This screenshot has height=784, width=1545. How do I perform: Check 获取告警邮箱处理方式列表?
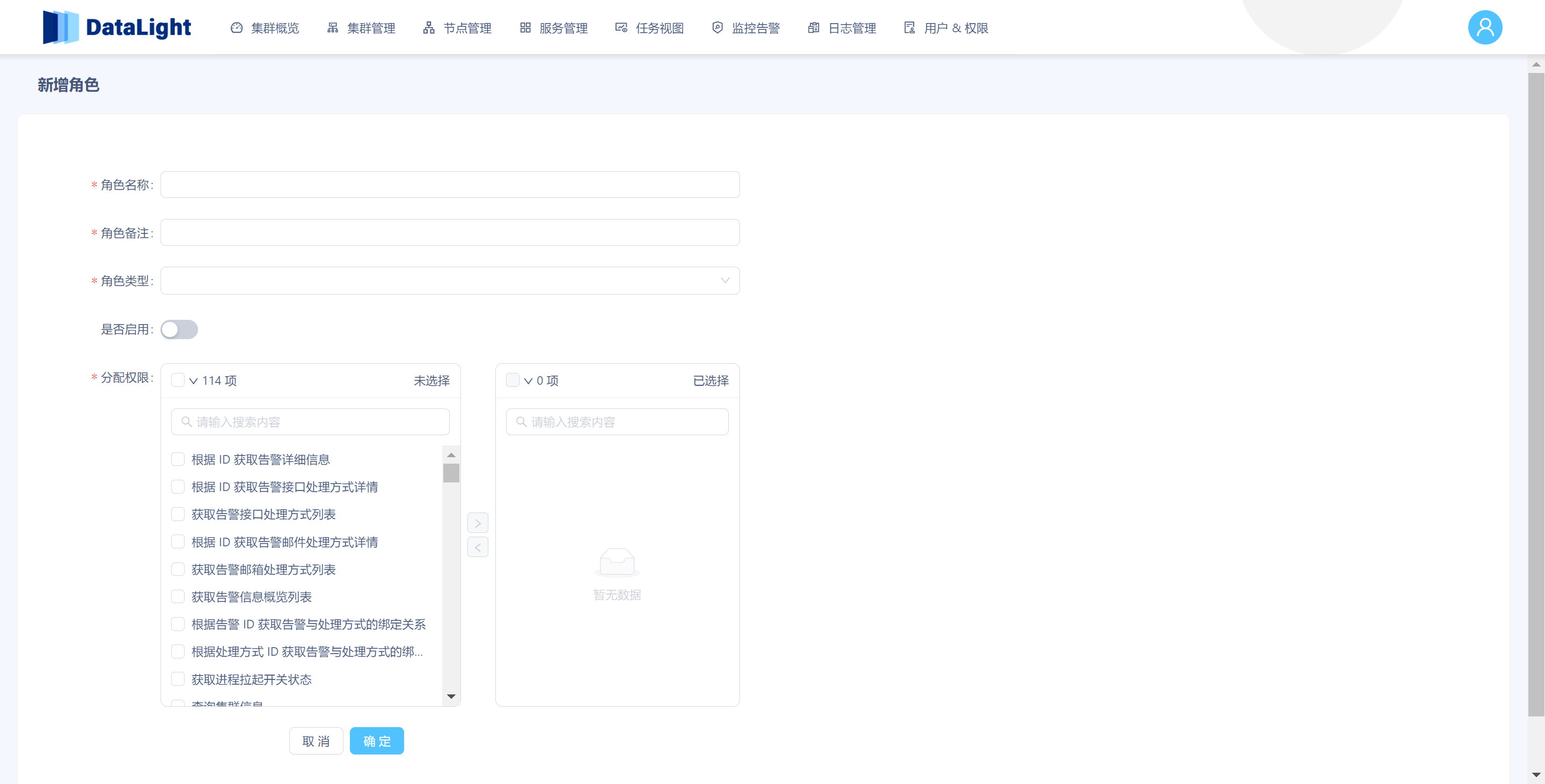click(178, 569)
